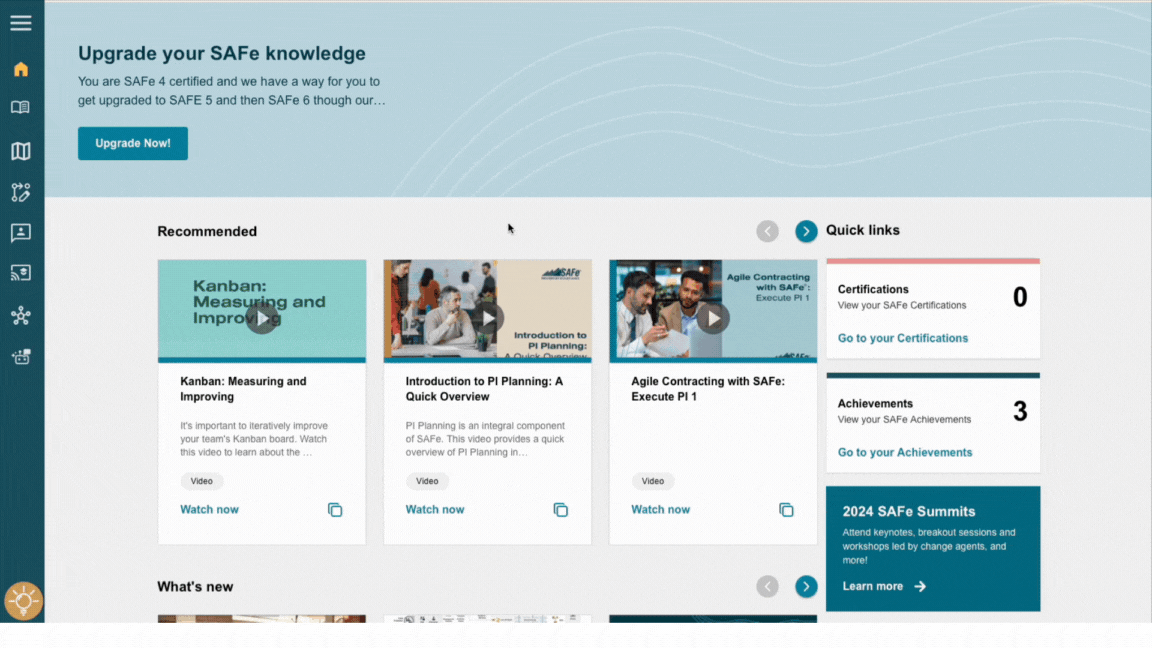
Task: Open the network nodes community icon in sidebar
Action: pos(21,316)
